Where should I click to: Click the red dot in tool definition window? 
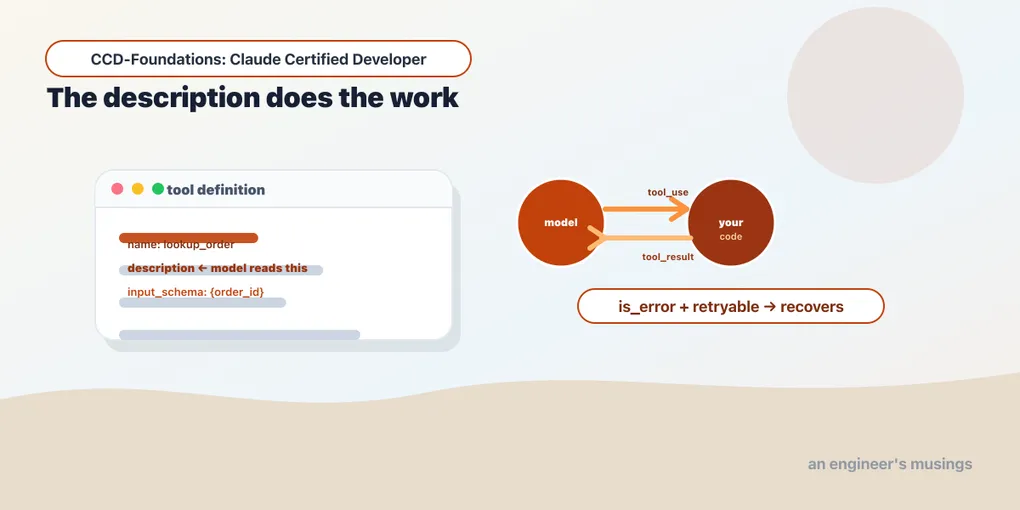click(117, 189)
